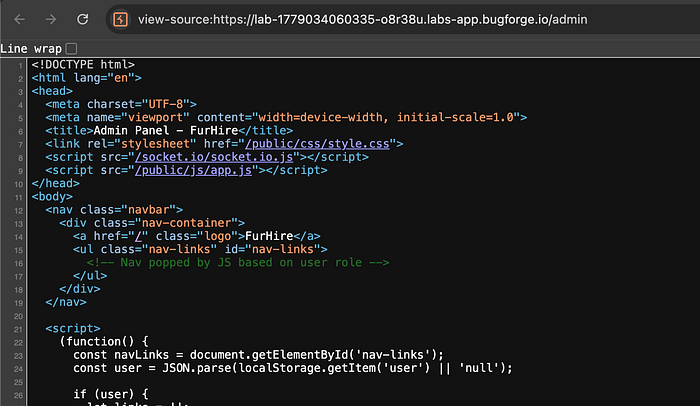
Task: Go back with the browser back arrow
Action: point(19,19)
